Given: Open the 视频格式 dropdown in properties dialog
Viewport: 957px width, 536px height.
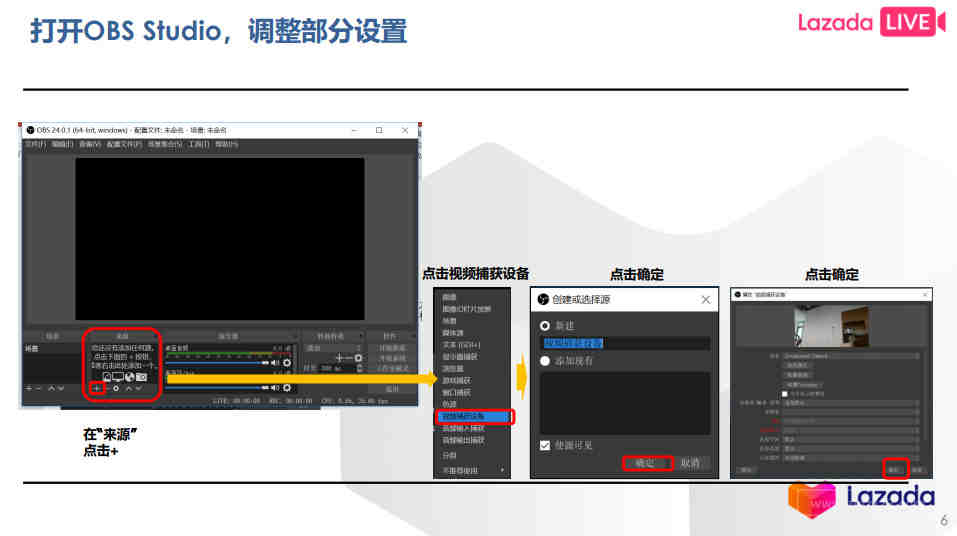Looking at the screenshot, I should 851,430.
